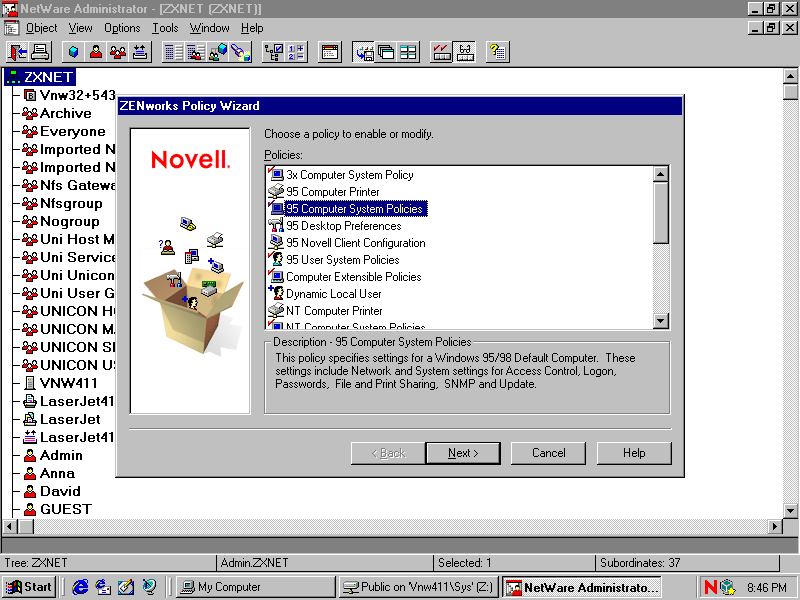800x600 pixels.
Task: Select NT Computer Printer policy
Action: pyautogui.click(x=334, y=311)
